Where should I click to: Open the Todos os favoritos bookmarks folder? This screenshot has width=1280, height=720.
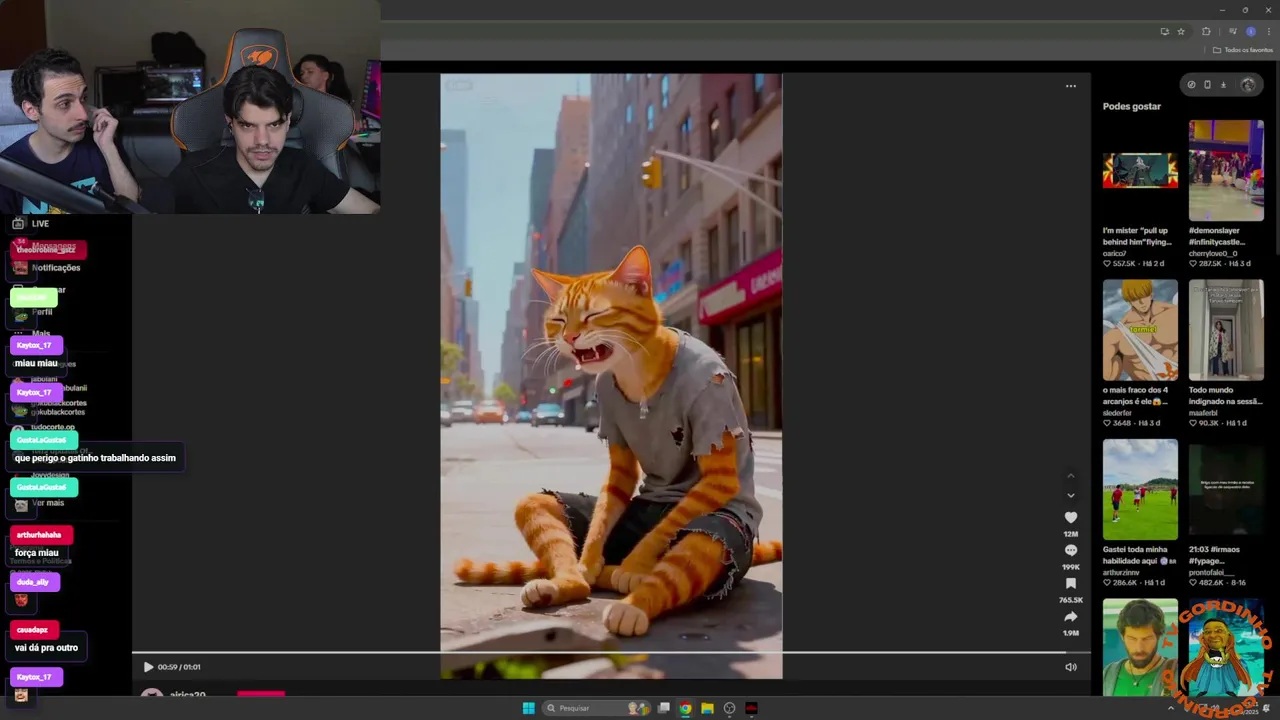pyautogui.click(x=1243, y=50)
